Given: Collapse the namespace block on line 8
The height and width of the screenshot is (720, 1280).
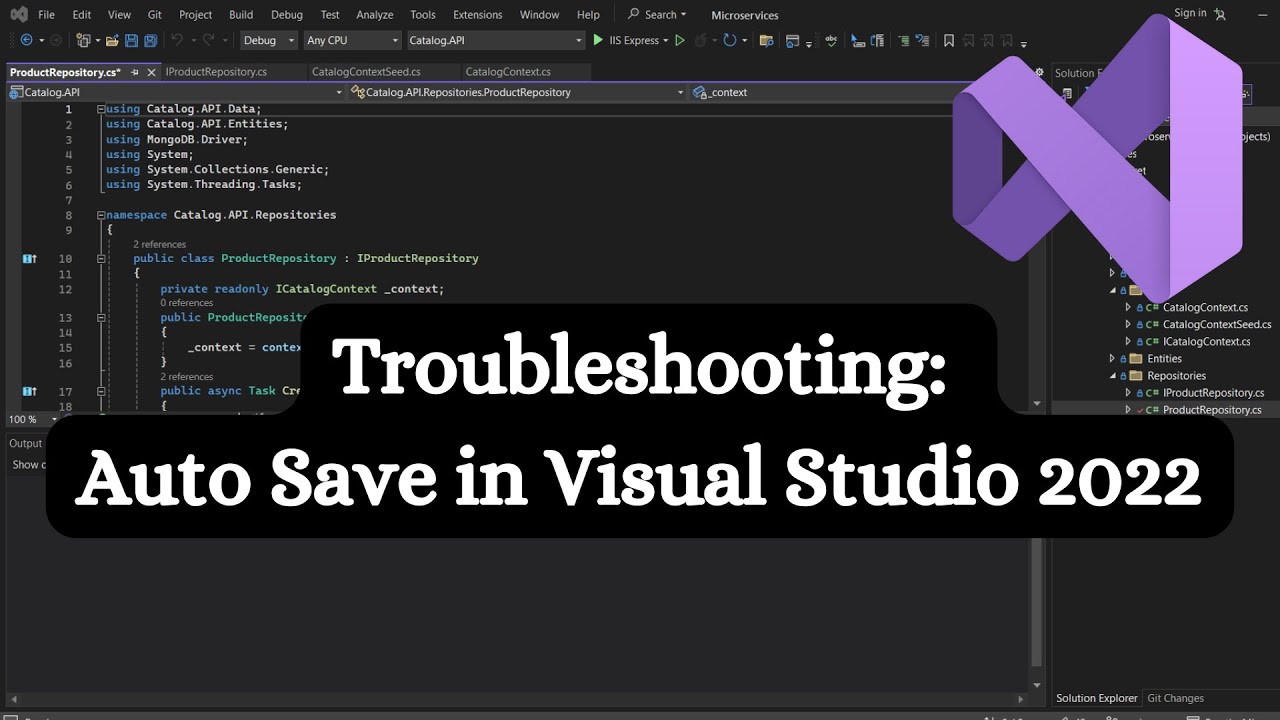Looking at the screenshot, I should pos(101,215).
